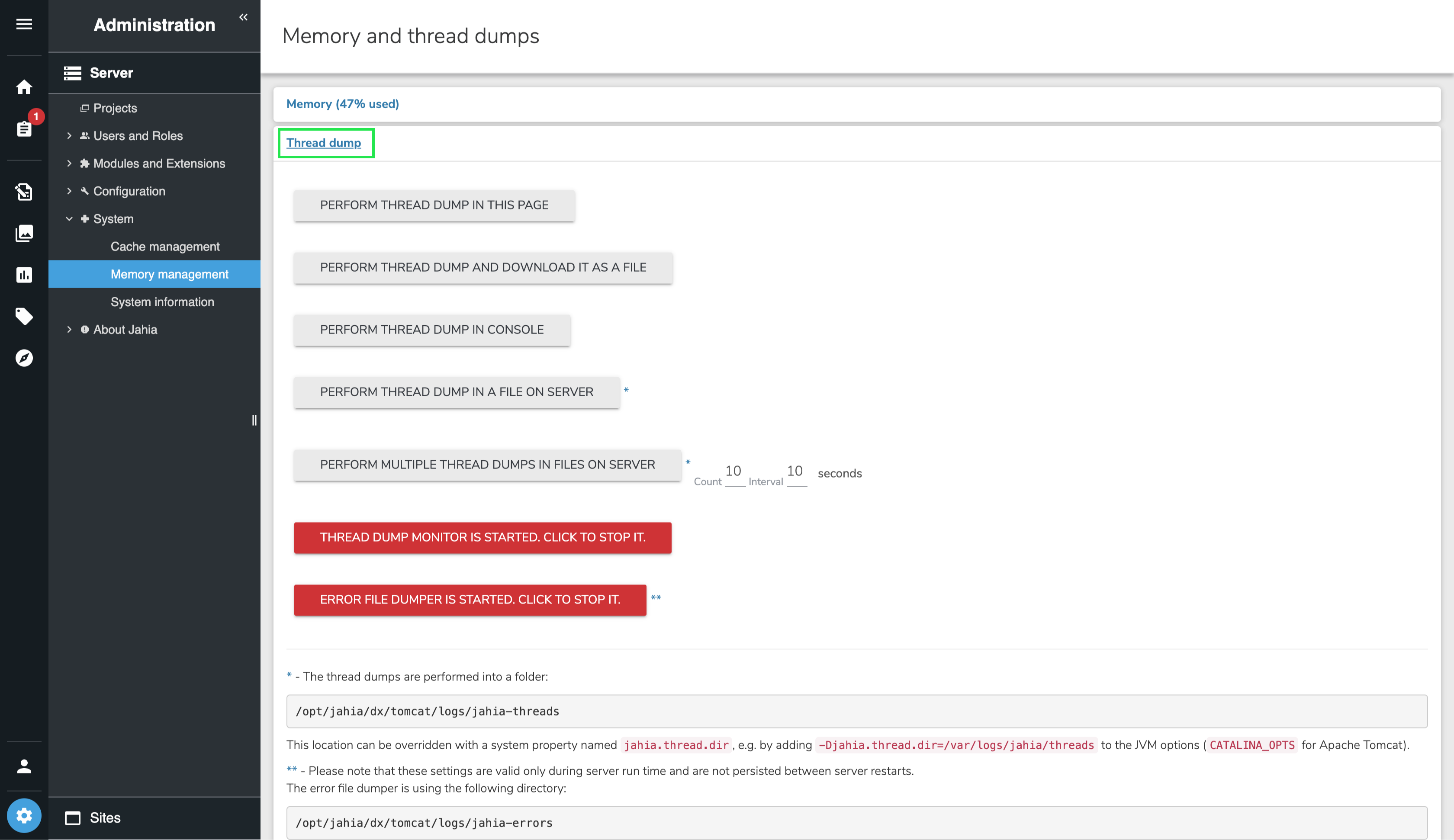
Task: Expand the Memory (47% used) section
Action: 342,104
